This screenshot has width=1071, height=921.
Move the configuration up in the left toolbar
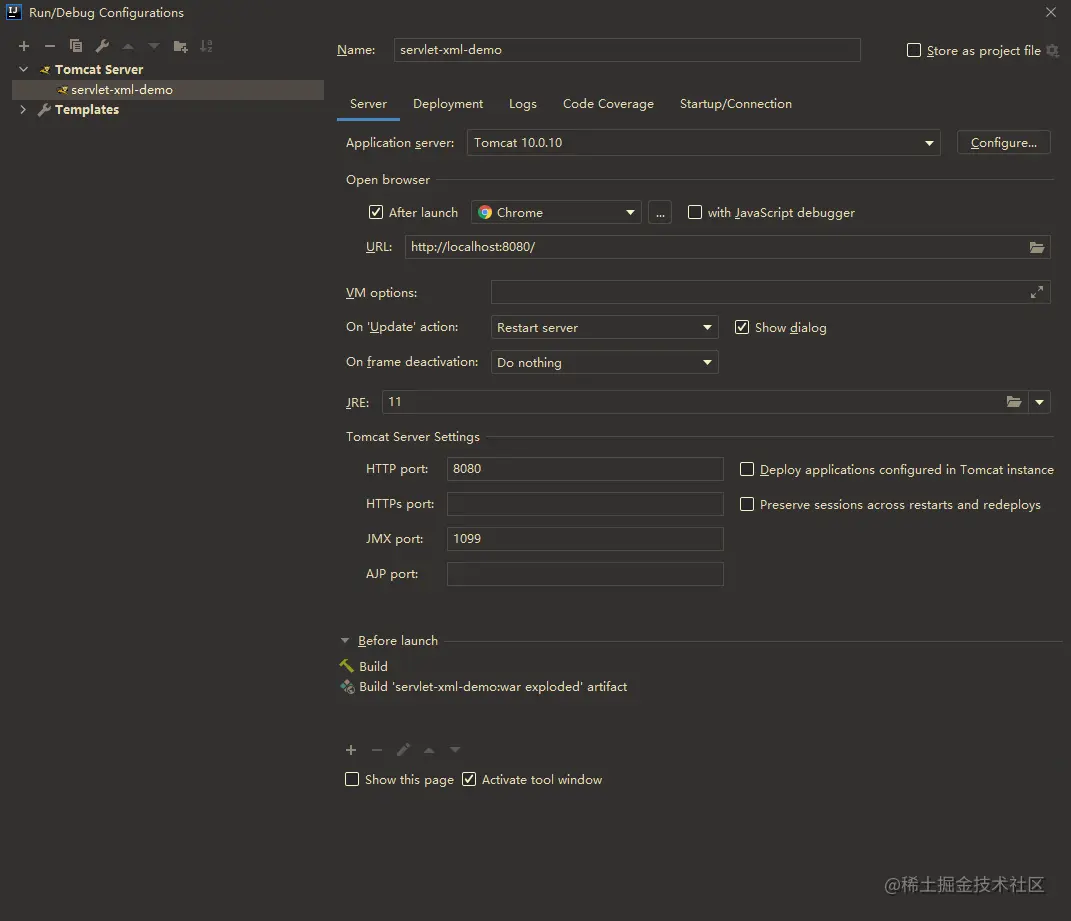point(128,46)
